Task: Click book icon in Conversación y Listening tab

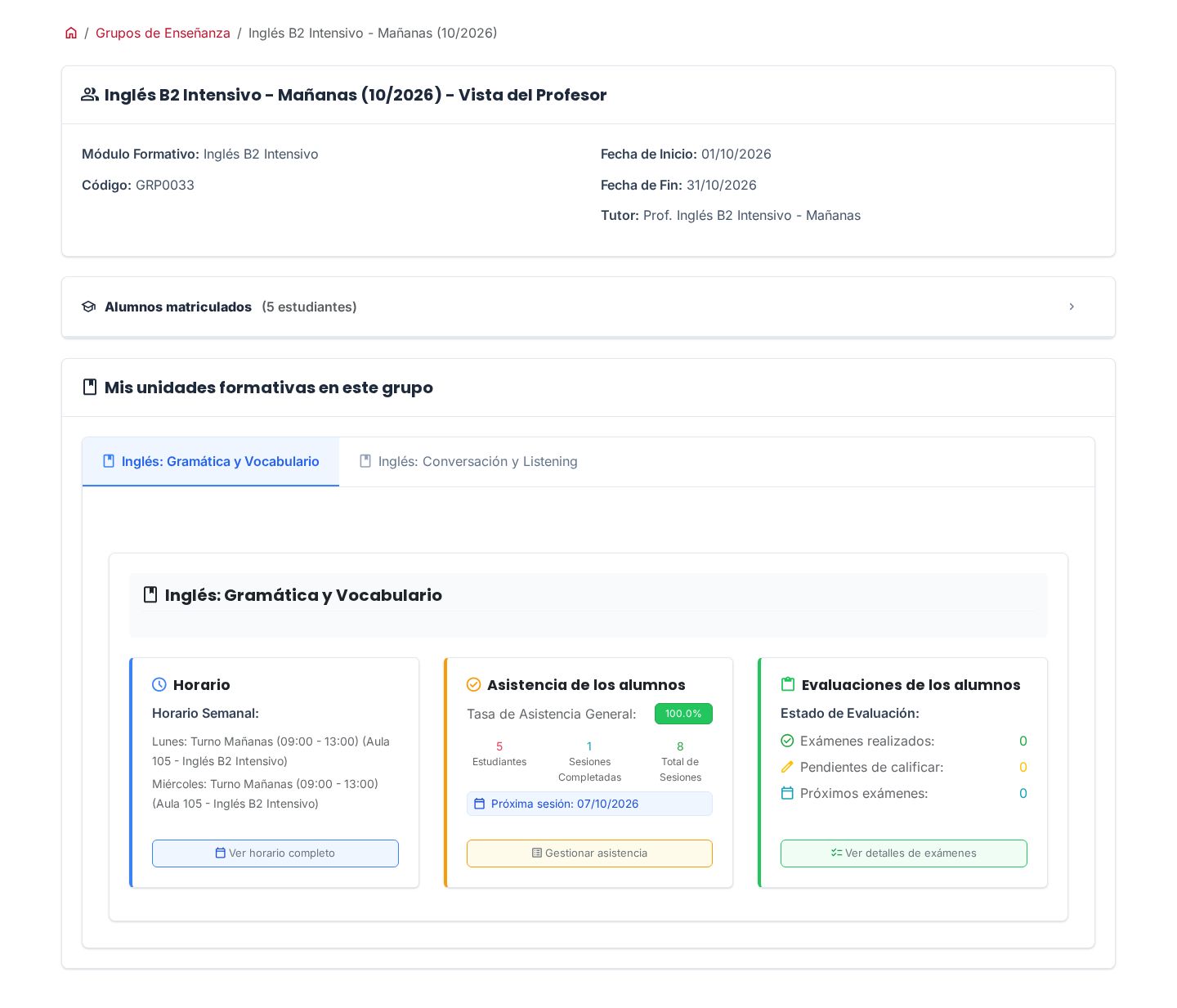Action: [x=365, y=461]
